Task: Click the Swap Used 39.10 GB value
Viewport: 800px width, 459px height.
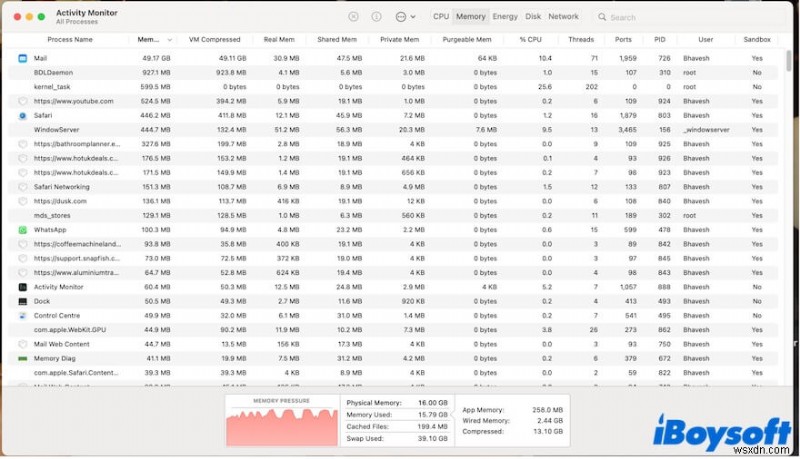Action: 432,439
